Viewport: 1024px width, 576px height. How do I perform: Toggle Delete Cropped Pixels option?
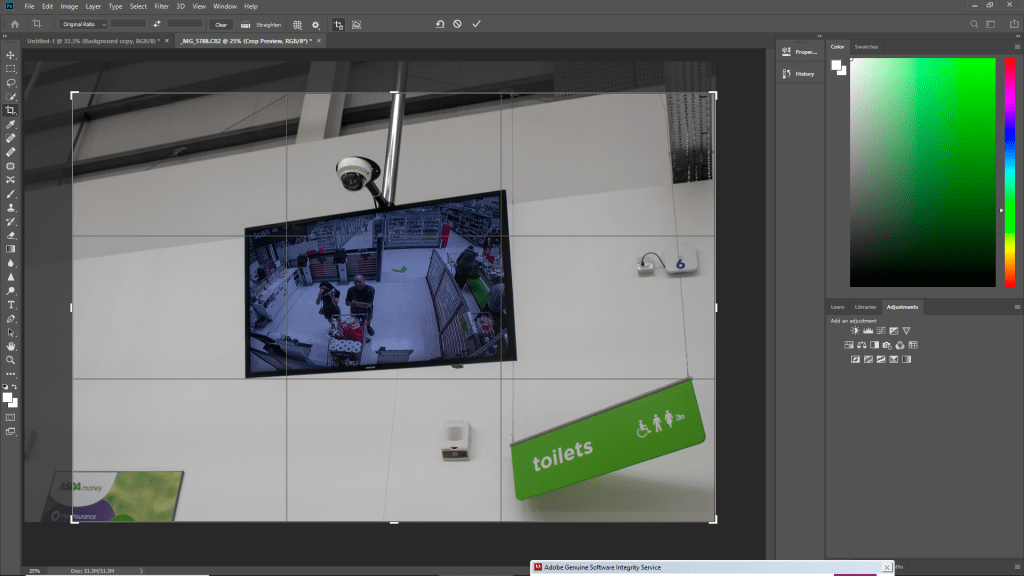pos(338,24)
